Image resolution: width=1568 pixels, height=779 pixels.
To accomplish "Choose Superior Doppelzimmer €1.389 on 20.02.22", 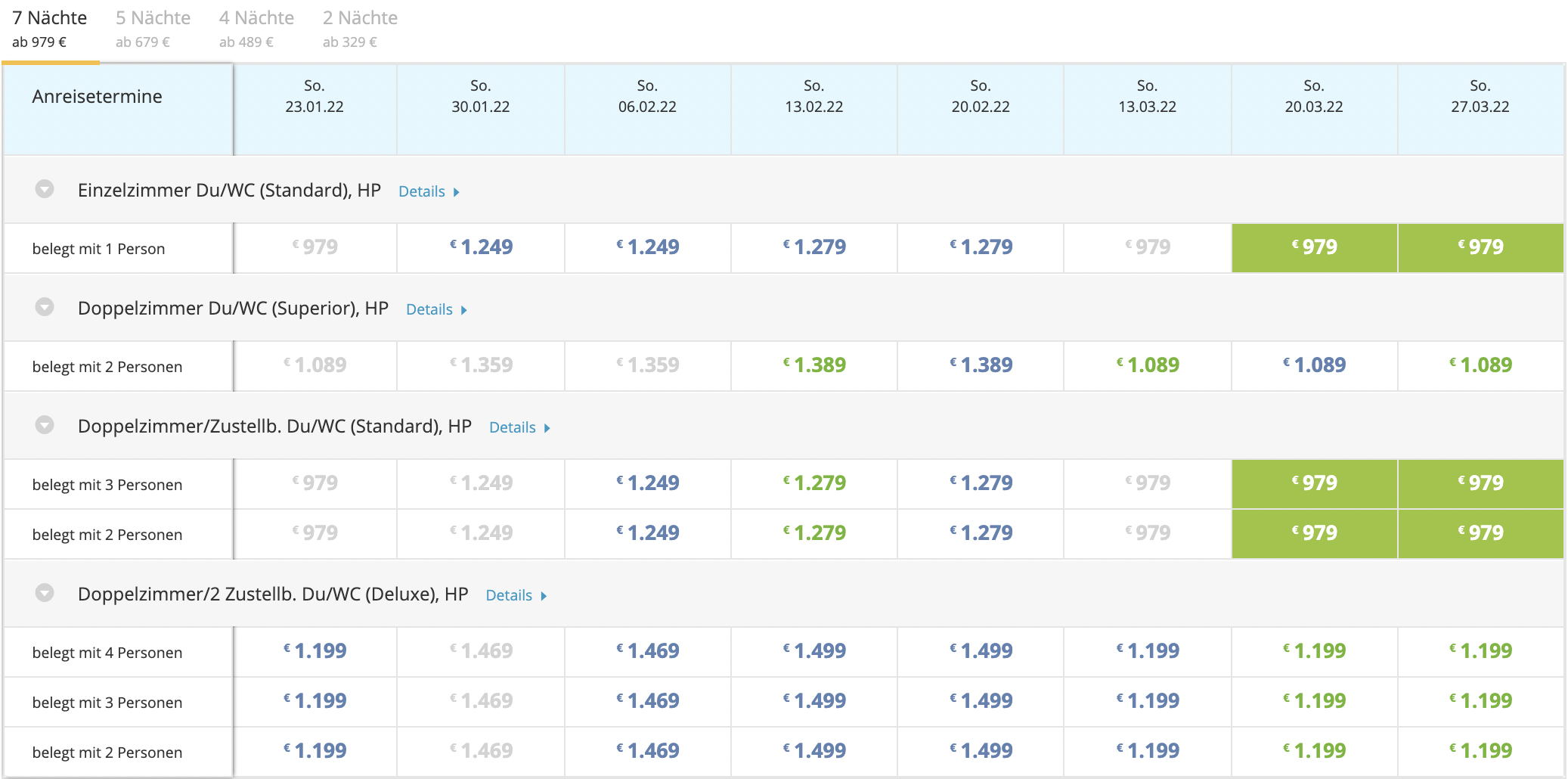I will pos(981,365).
